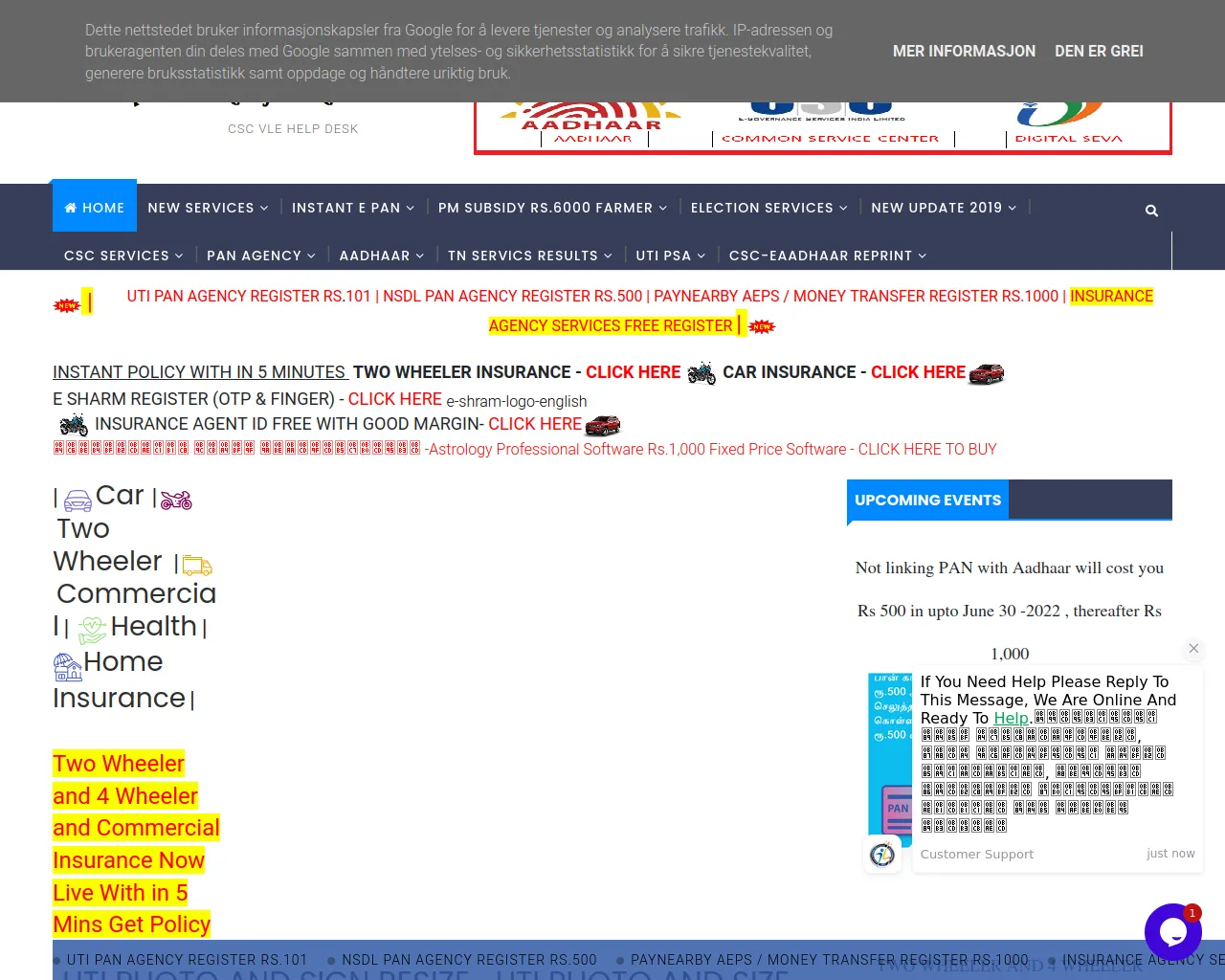
Task: Click the customer support avatar icon
Action: (882, 854)
